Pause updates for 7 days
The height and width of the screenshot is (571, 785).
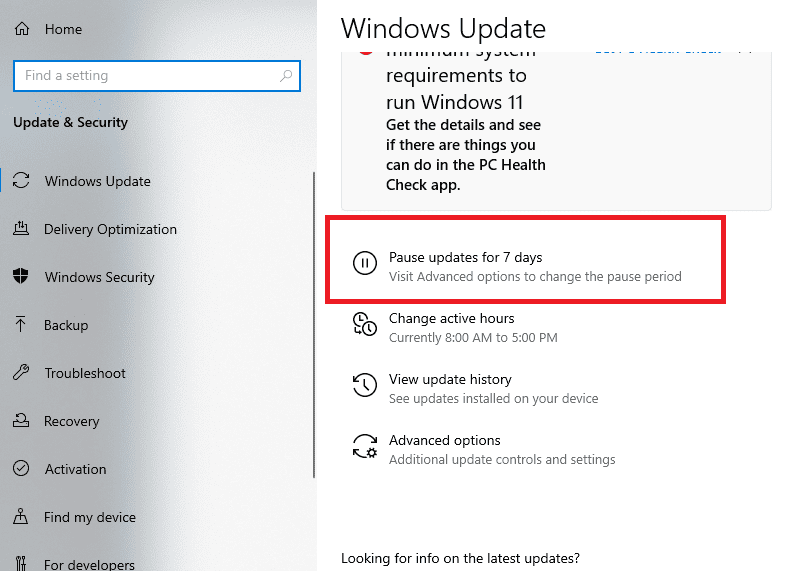(466, 257)
